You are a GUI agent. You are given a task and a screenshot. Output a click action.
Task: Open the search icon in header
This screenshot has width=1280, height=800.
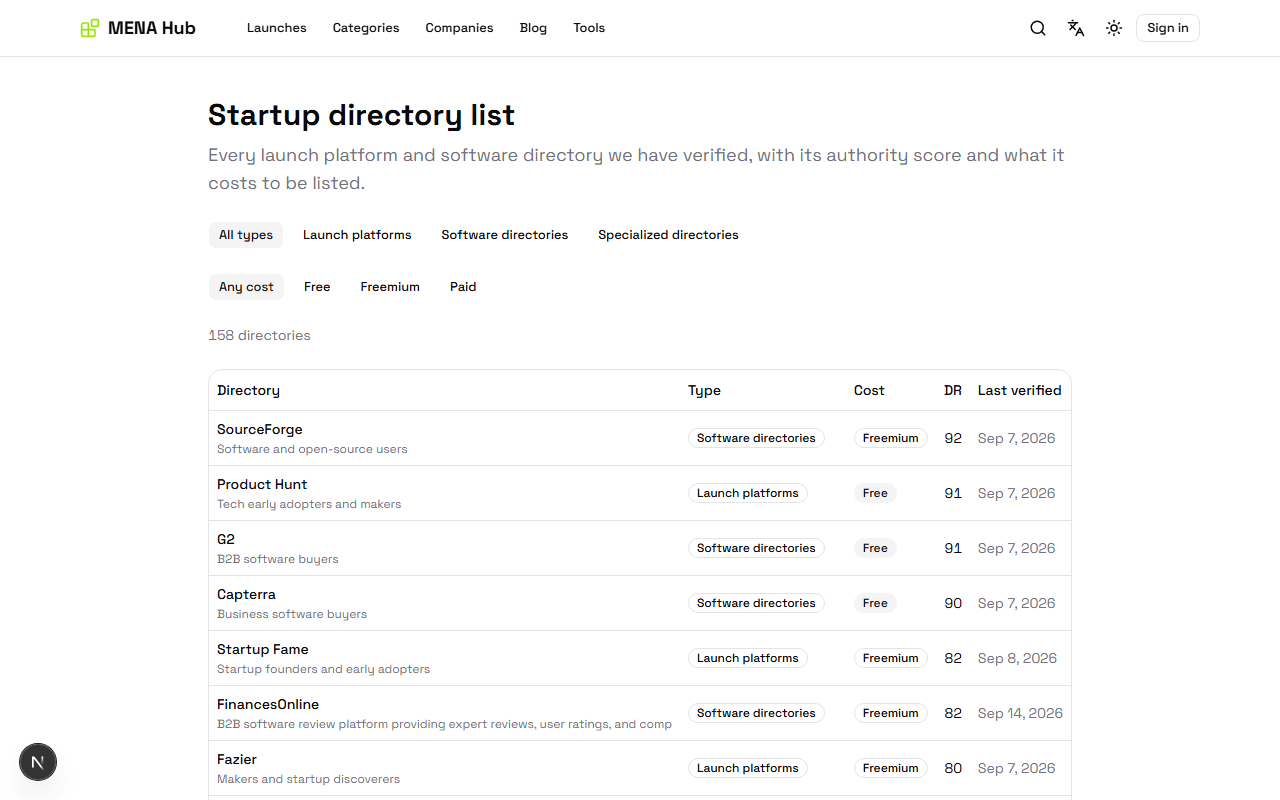pyautogui.click(x=1038, y=28)
